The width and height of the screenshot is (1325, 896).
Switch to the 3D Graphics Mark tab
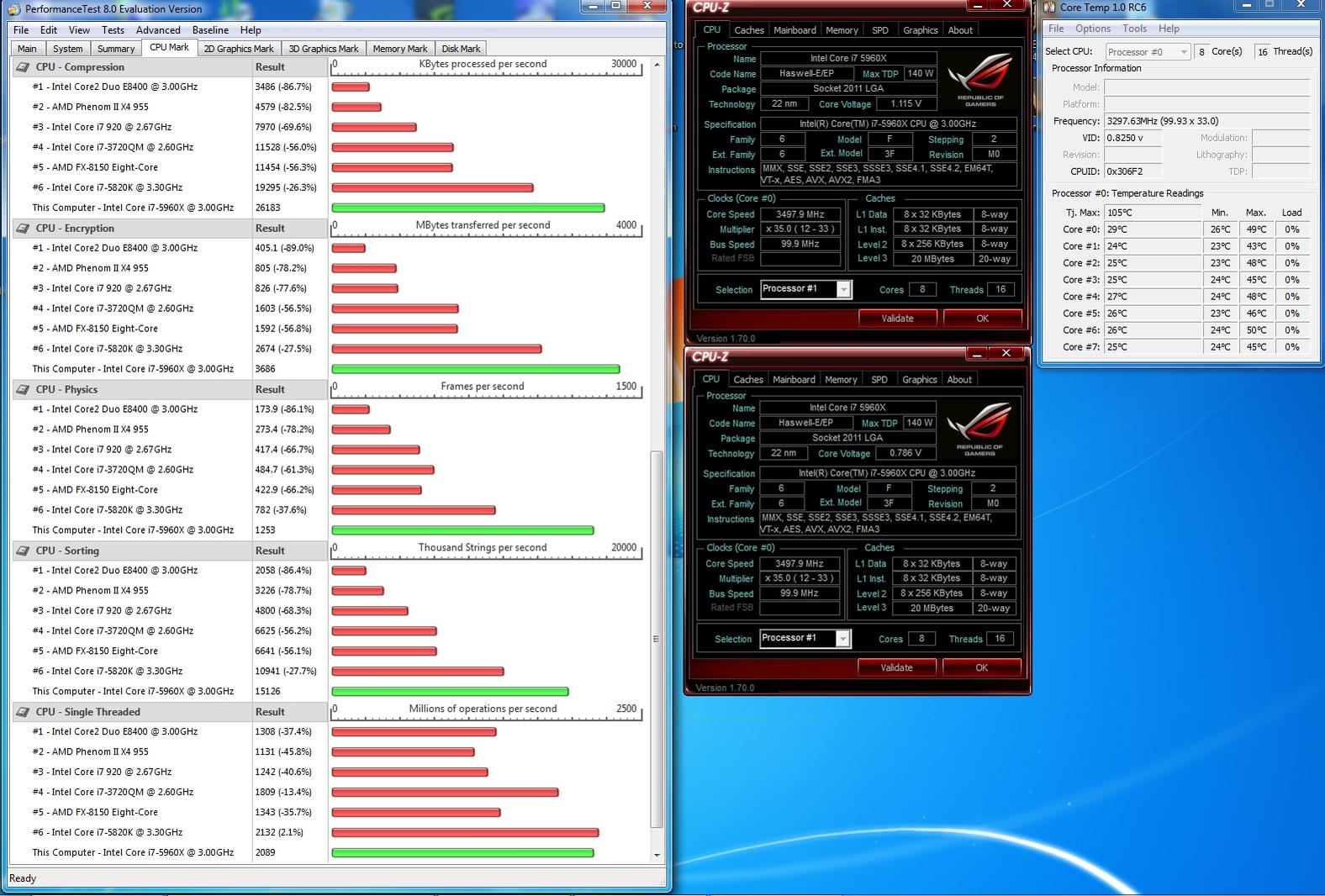pyautogui.click(x=324, y=49)
